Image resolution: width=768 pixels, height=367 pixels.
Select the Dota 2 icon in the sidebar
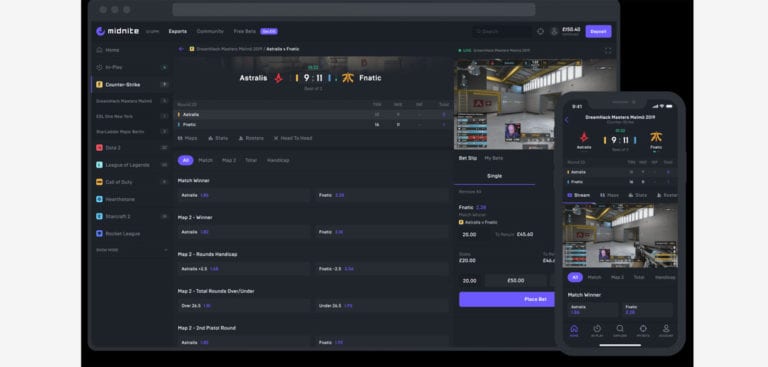[x=99, y=147]
